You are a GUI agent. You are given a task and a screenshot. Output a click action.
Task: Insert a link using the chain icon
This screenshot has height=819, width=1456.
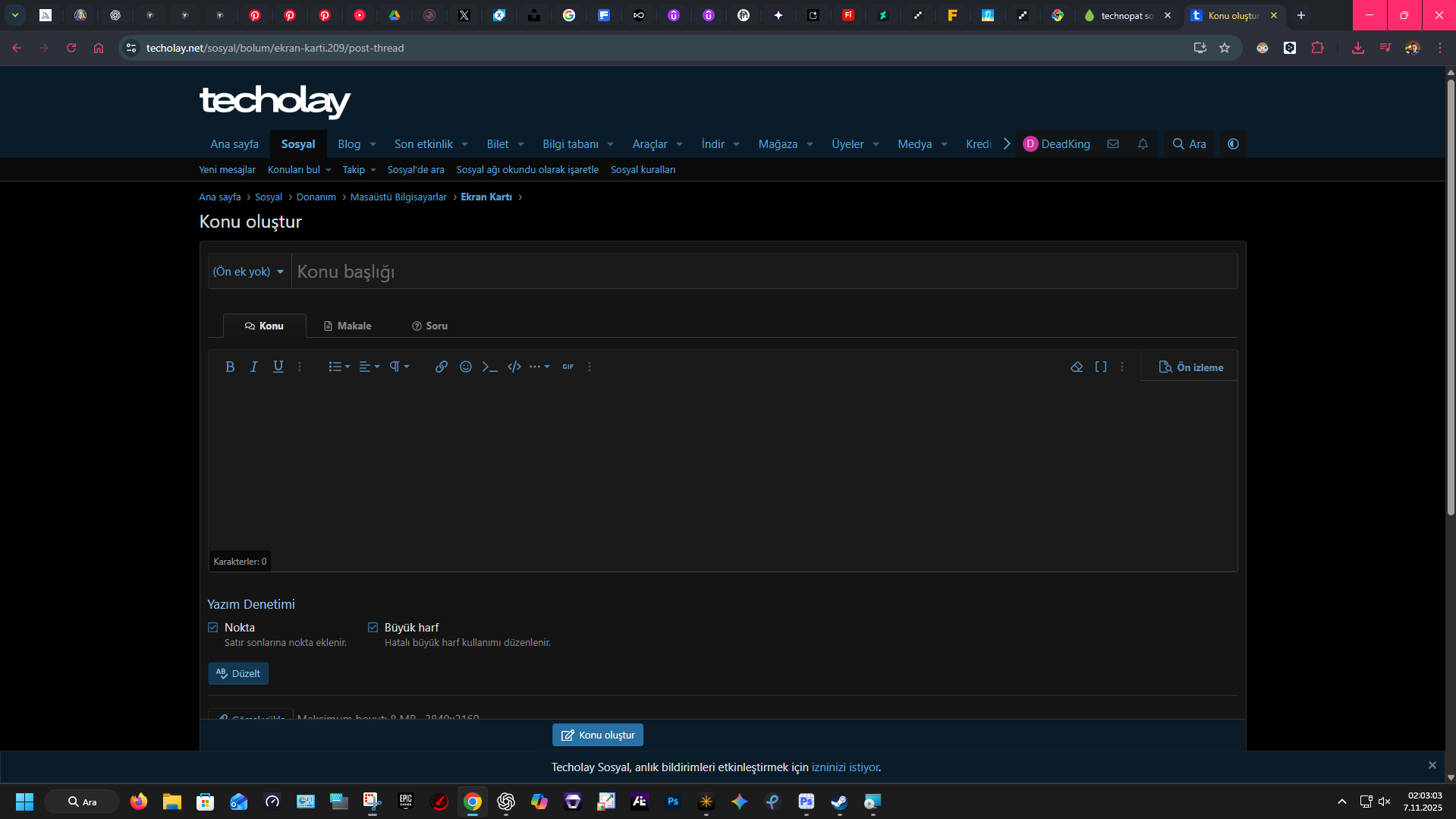click(442, 367)
